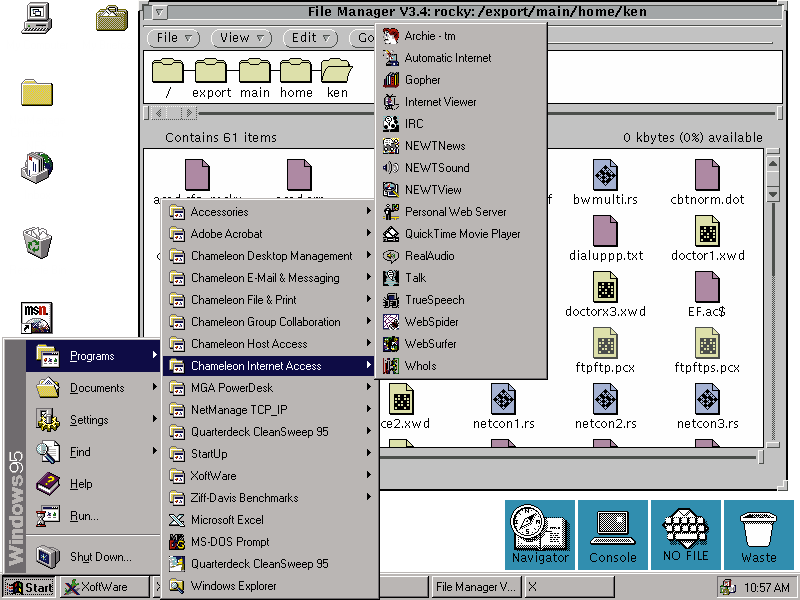The width and height of the screenshot is (800, 600).
Task: Launch TrueSpeech
Action: pyautogui.click(x=461, y=299)
